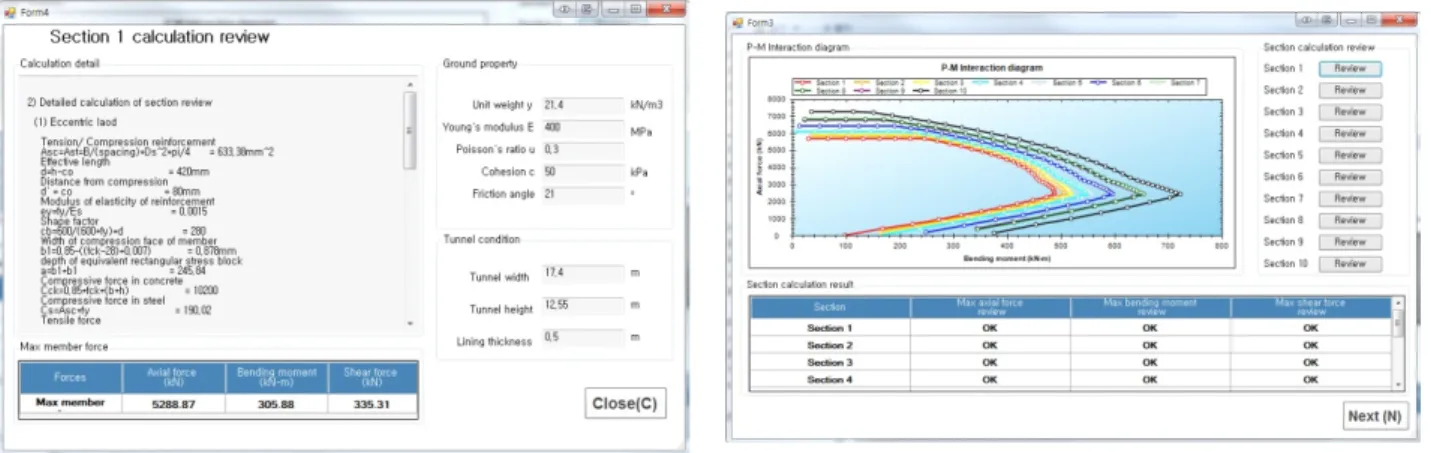
Task: Click Section 1 max axial force OK cell
Action: (990, 328)
